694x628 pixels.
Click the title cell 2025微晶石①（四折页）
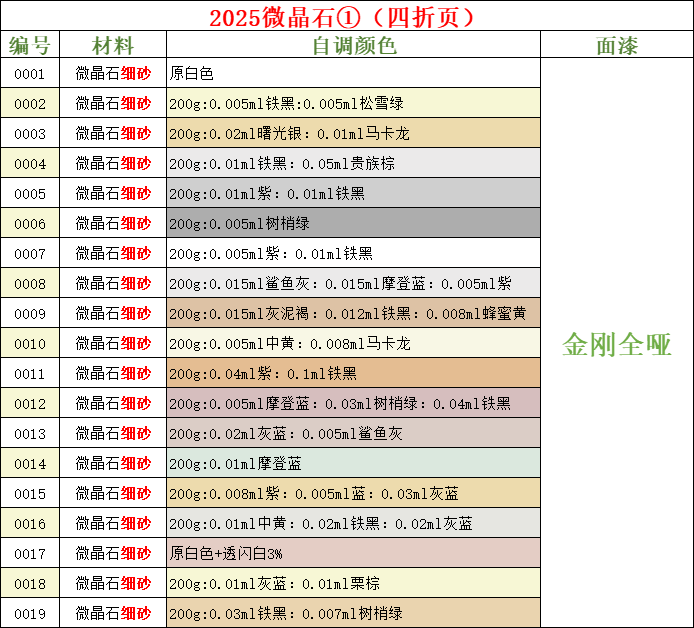346,17
